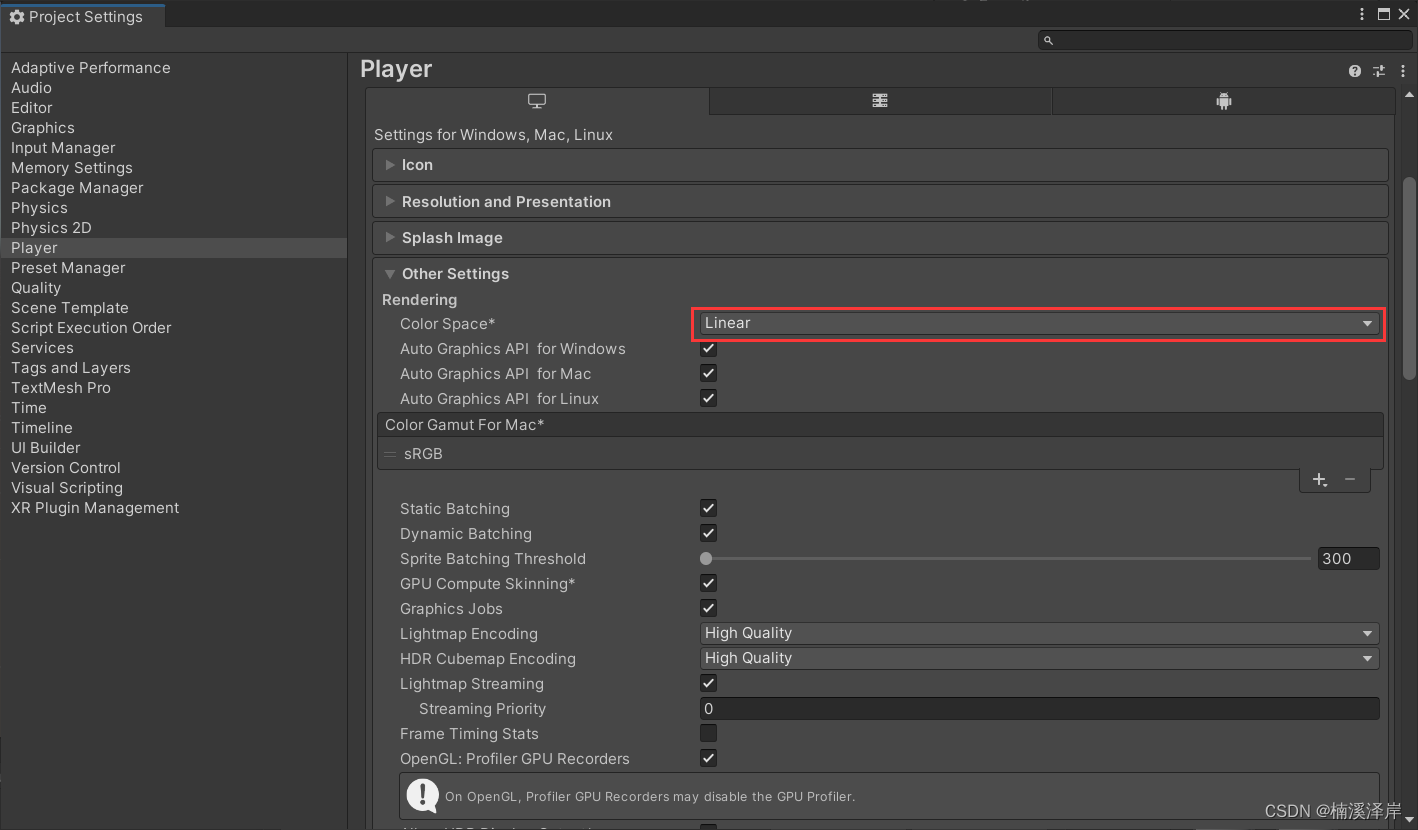Toggle Auto Graphics API for Mac
1418x830 pixels.
click(708, 373)
